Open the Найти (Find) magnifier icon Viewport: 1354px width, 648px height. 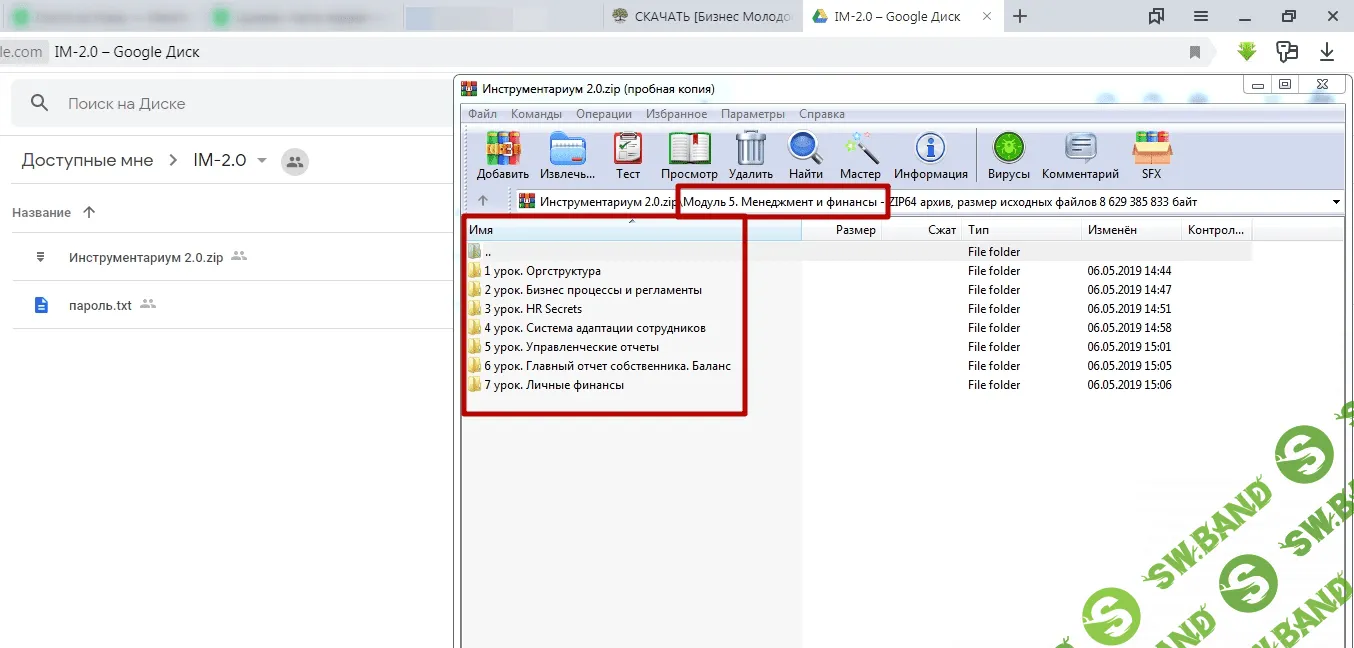pos(805,150)
